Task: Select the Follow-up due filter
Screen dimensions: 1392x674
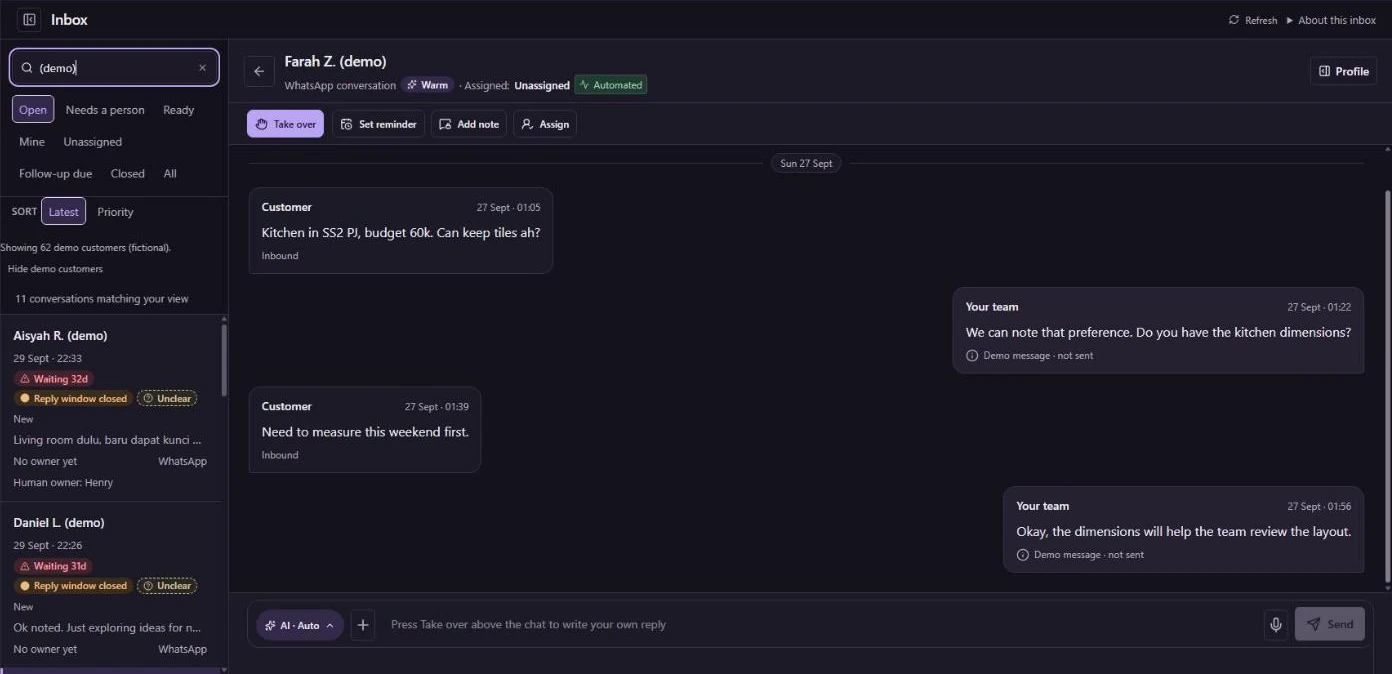Action: (55, 174)
